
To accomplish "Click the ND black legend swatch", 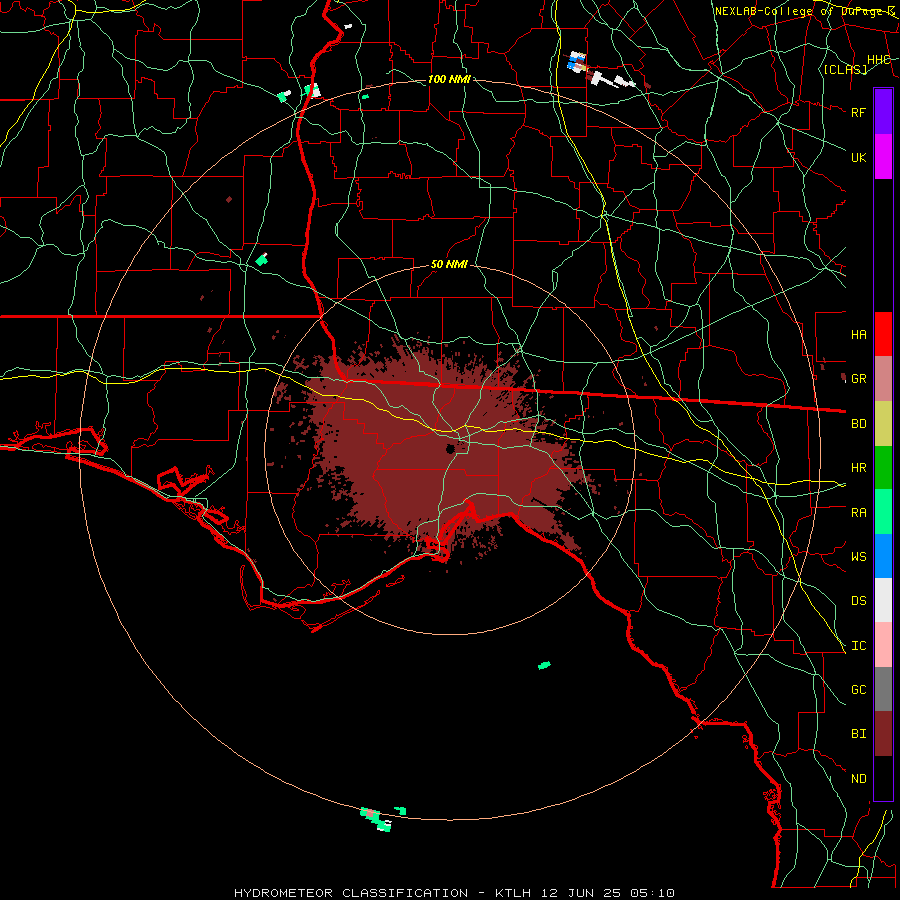I will click(883, 778).
